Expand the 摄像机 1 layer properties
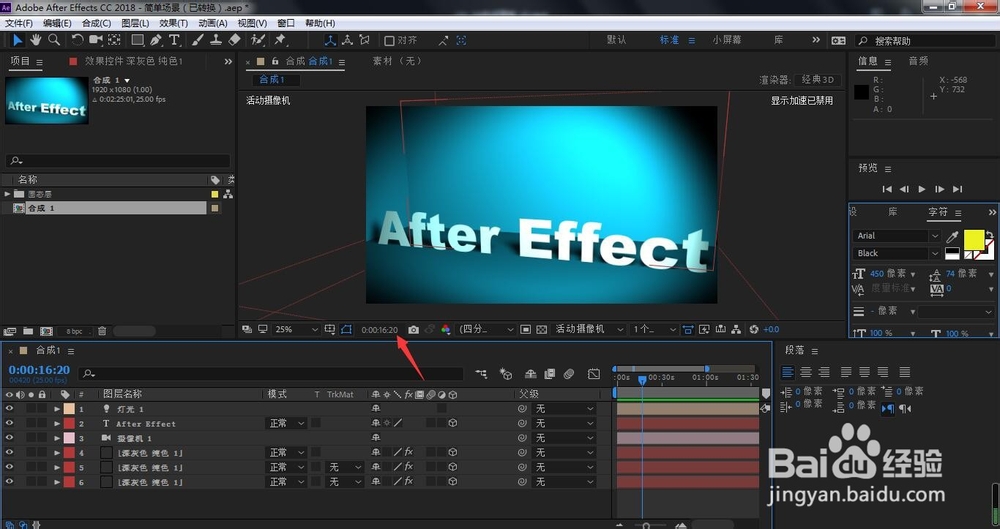1000x529 pixels. [57, 438]
